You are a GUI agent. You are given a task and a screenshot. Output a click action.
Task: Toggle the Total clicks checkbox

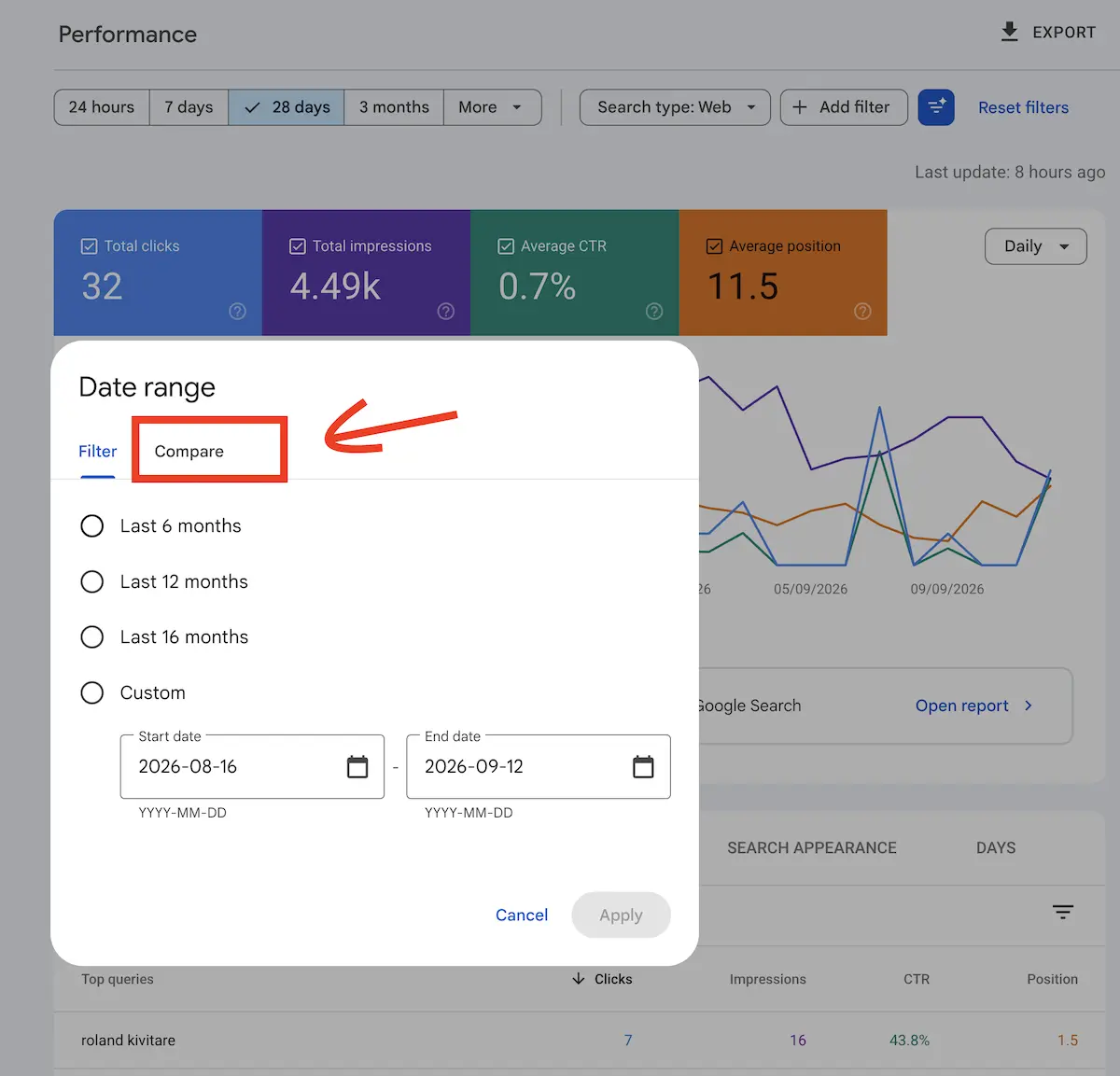[90, 246]
